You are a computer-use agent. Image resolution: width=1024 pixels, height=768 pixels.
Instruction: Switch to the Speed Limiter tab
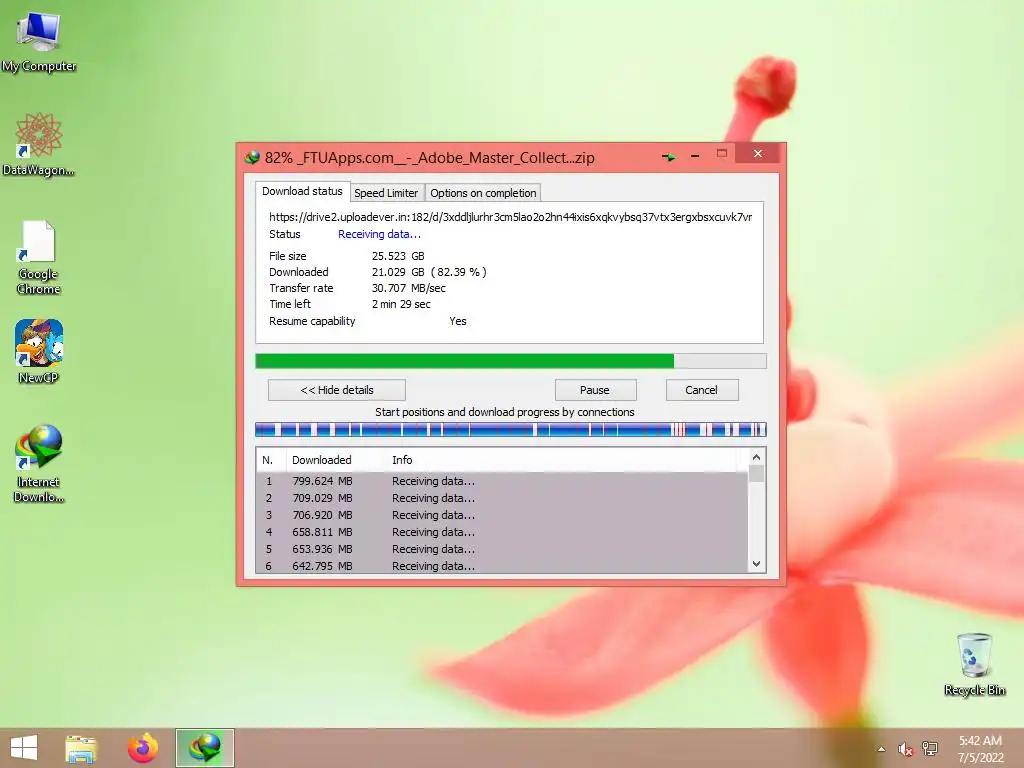386,193
